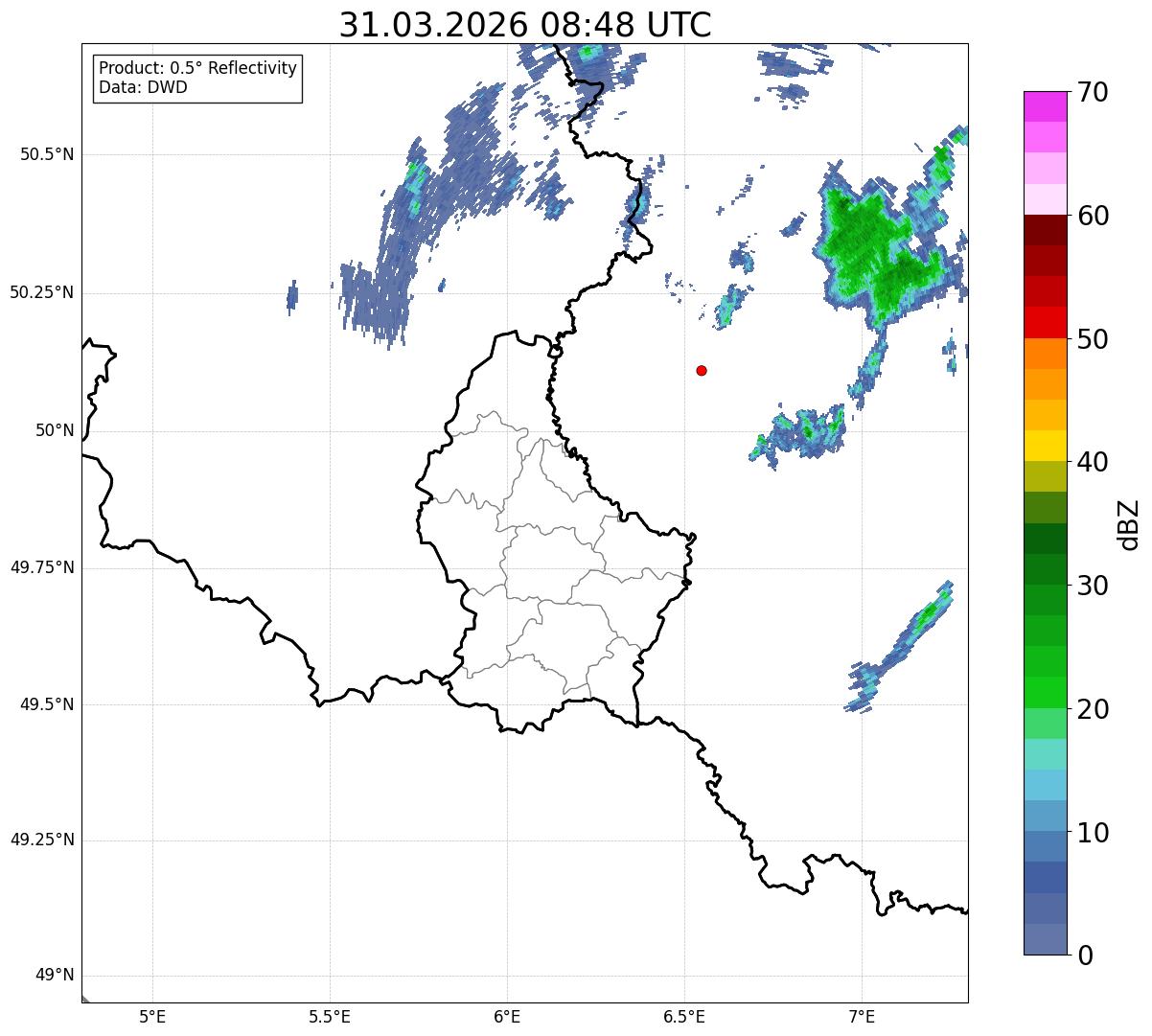1152x1036 pixels.
Task: Click the "49°N" latitude label
Action: click(x=55, y=976)
